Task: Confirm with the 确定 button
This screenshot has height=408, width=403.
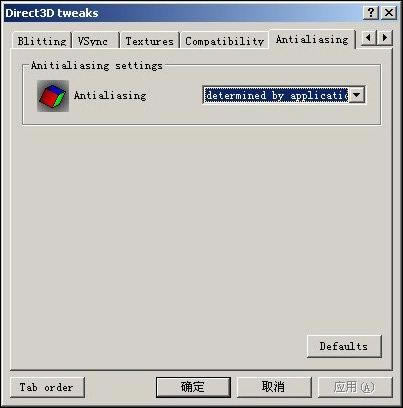Action: pyautogui.click(x=193, y=387)
